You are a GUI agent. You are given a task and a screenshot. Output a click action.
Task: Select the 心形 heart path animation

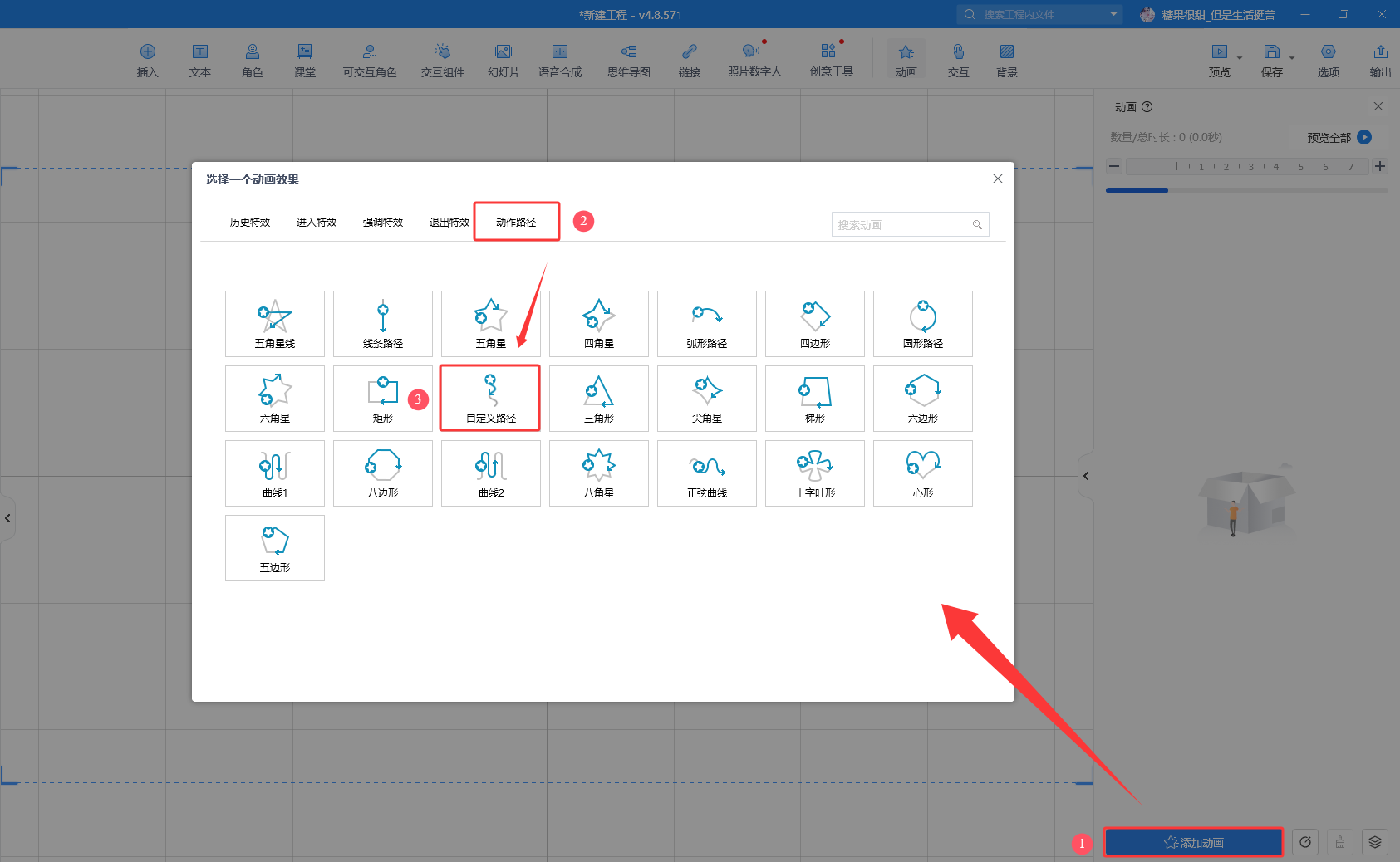tap(922, 473)
